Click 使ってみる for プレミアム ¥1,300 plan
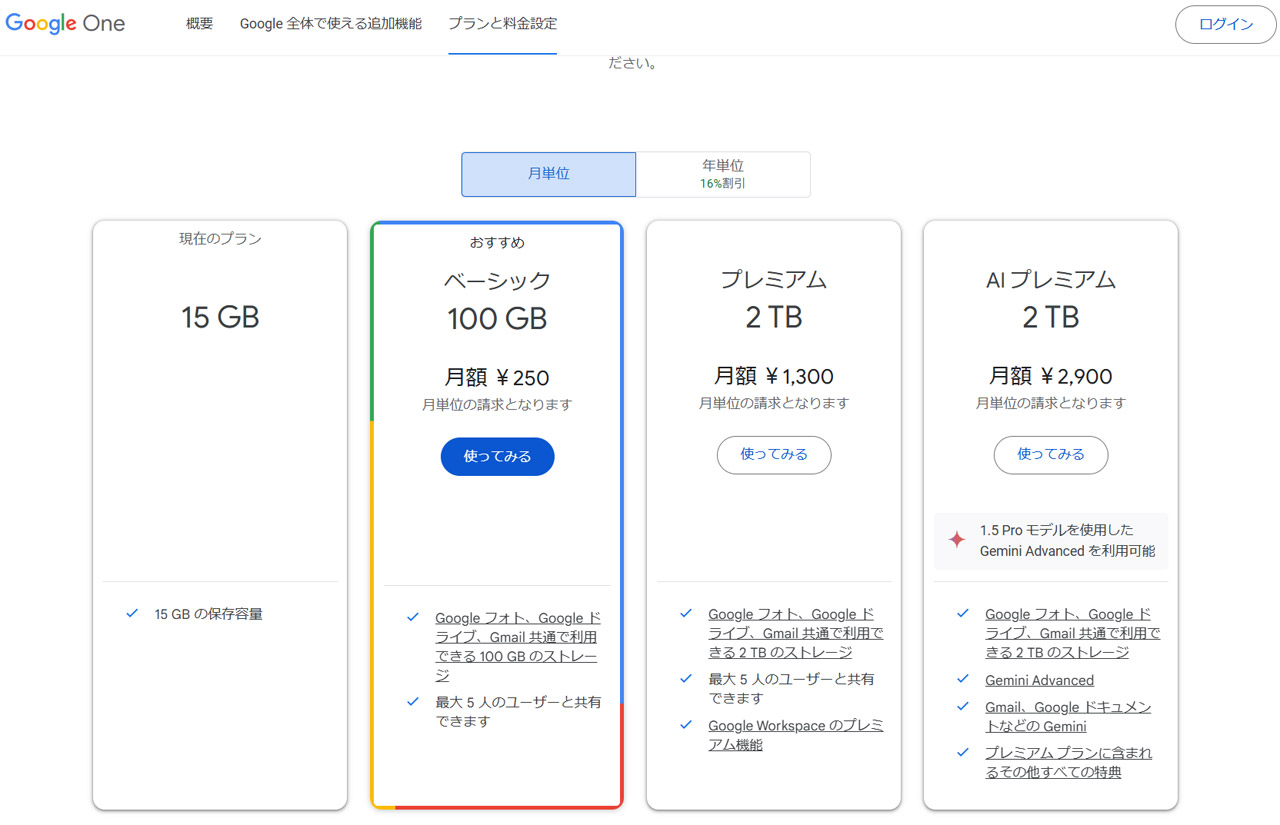This screenshot has height=825, width=1280. (774, 454)
